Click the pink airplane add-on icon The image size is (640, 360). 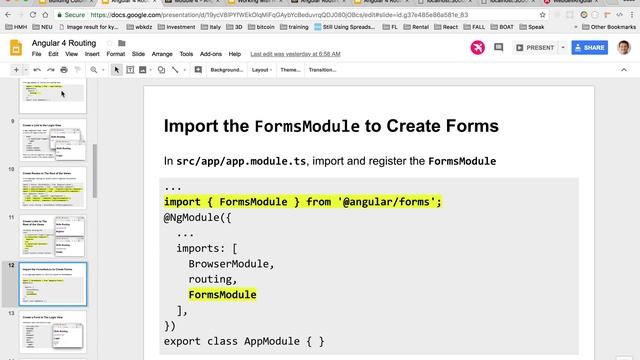pos(477,47)
